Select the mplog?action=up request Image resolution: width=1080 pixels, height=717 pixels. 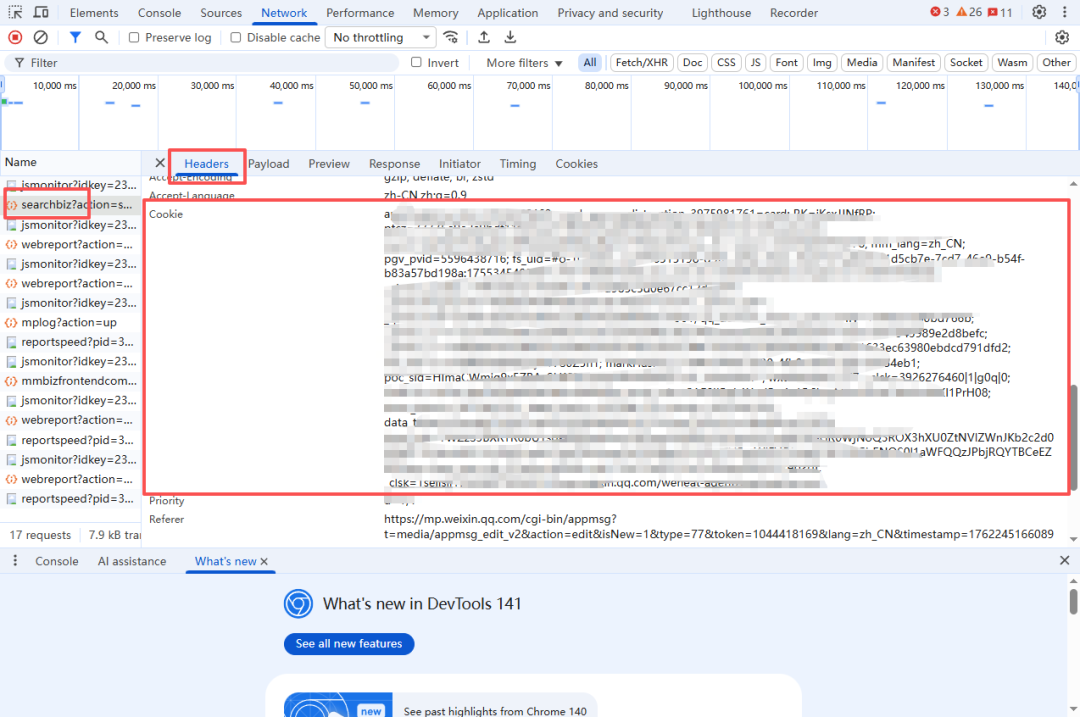click(x=70, y=322)
